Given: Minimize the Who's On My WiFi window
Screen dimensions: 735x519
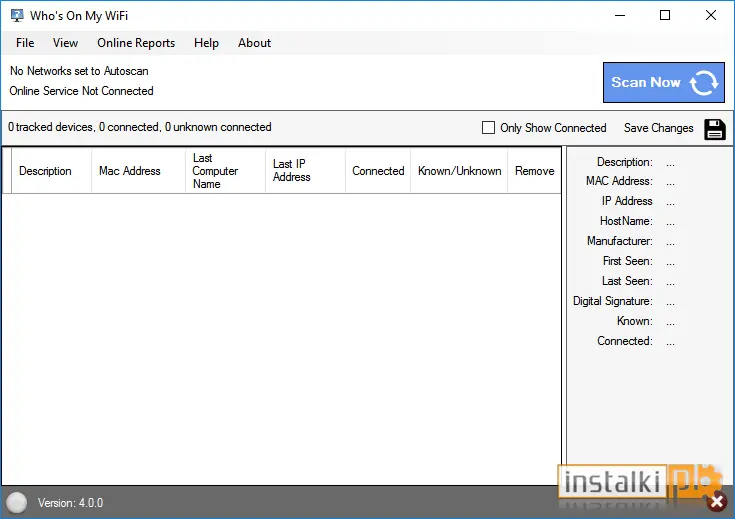Looking at the screenshot, I should click(620, 15).
